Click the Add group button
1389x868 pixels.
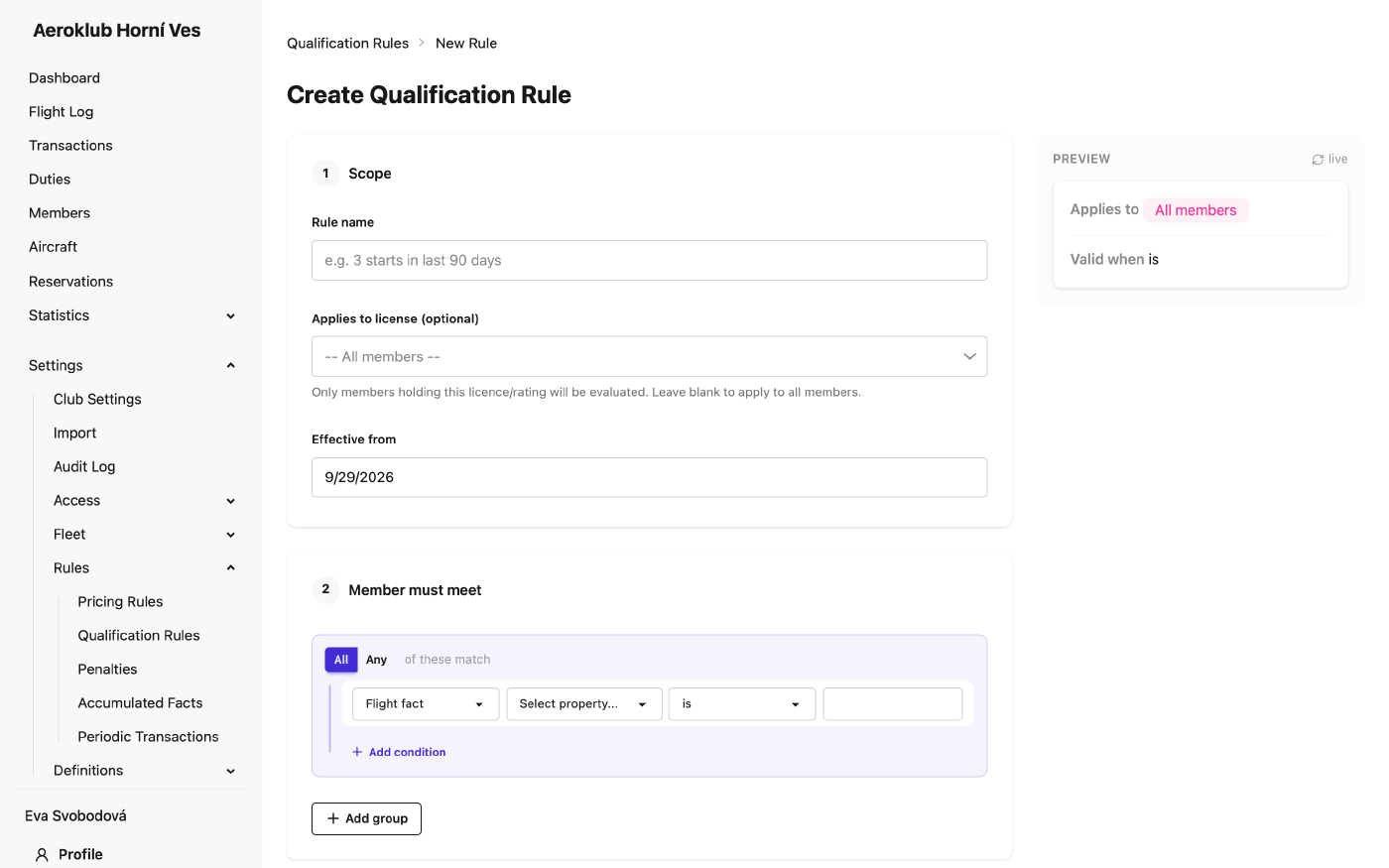366,819
